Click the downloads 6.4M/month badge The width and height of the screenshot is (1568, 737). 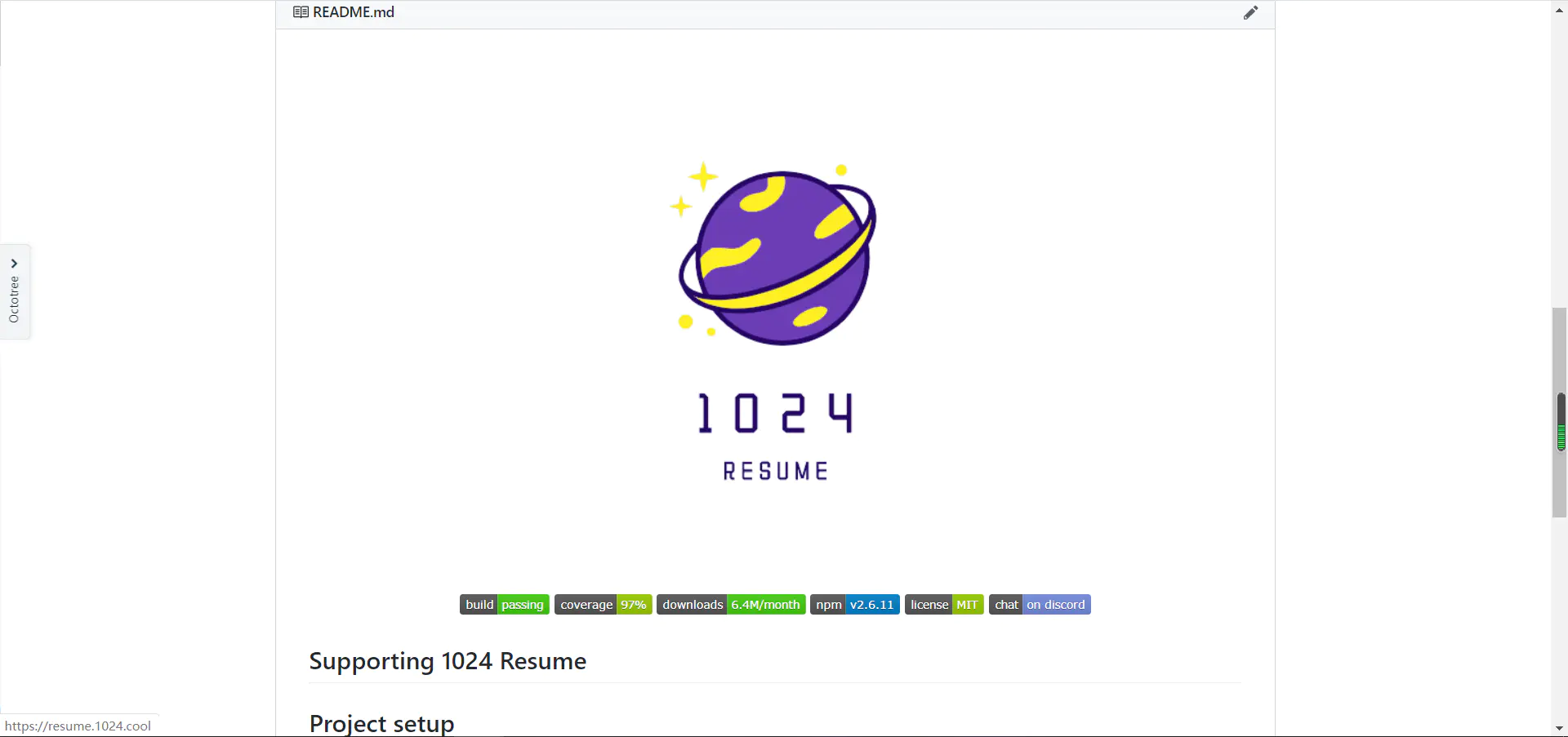(x=731, y=605)
